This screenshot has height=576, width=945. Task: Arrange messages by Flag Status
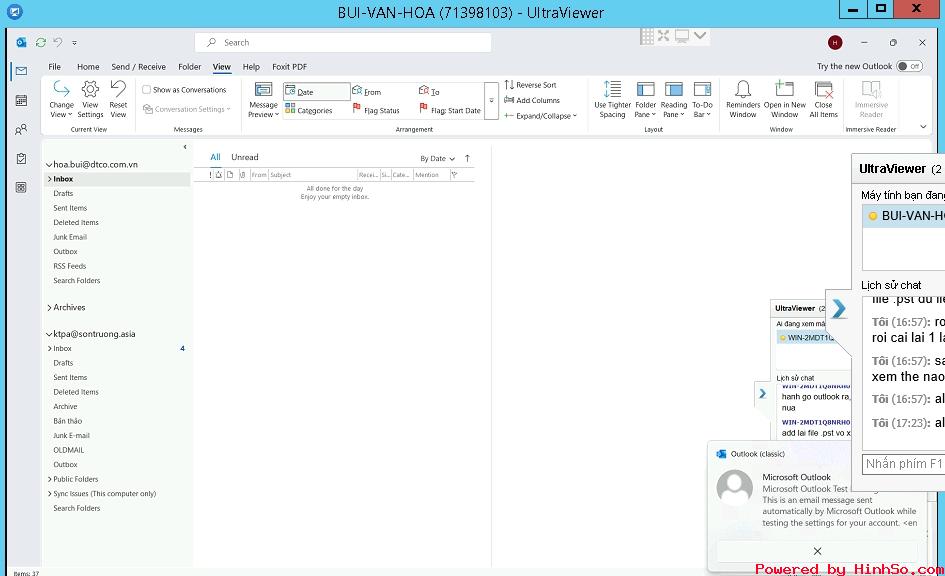[x=376, y=110]
